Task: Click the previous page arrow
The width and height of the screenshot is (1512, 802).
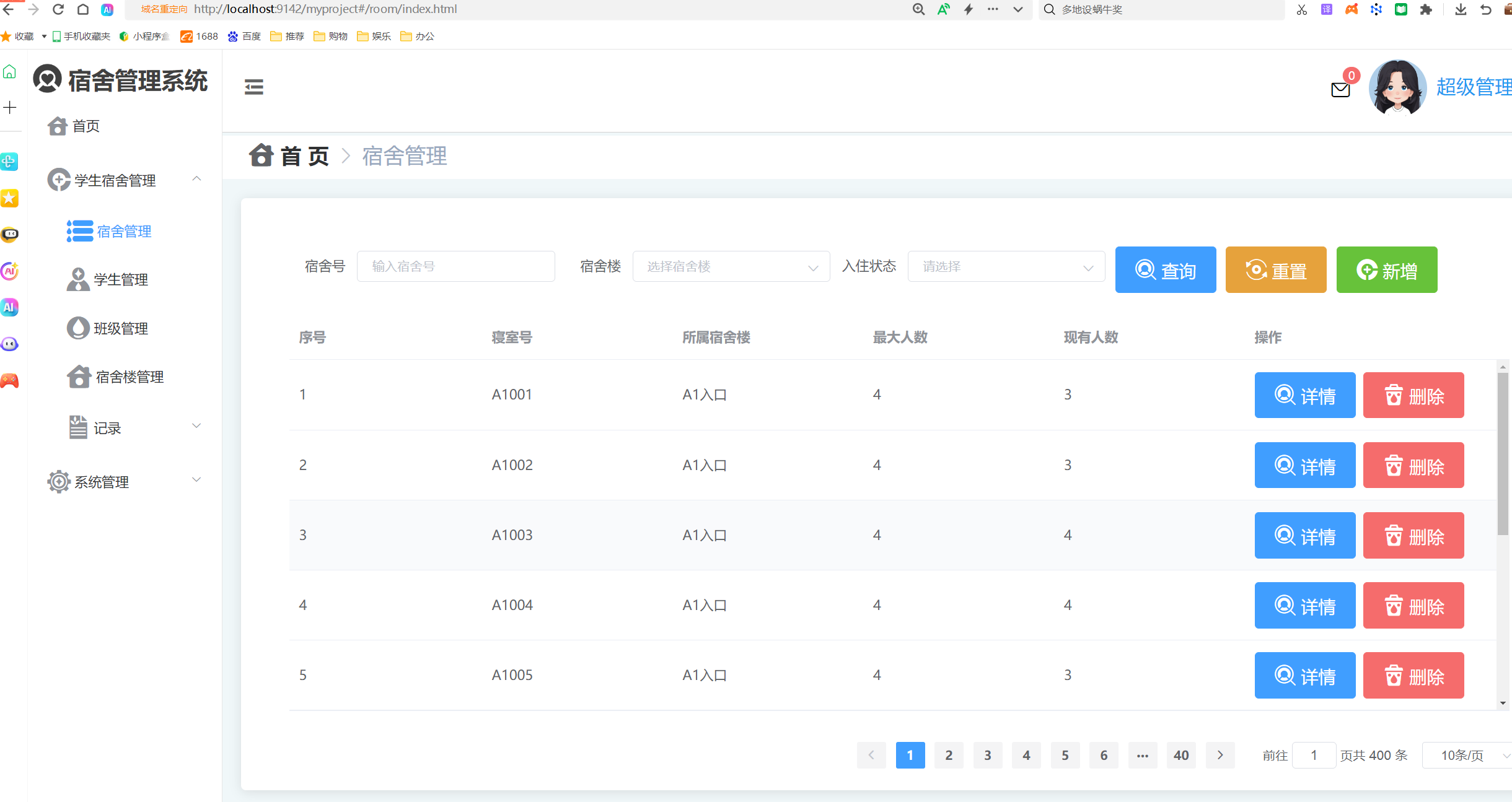Action: click(871, 755)
